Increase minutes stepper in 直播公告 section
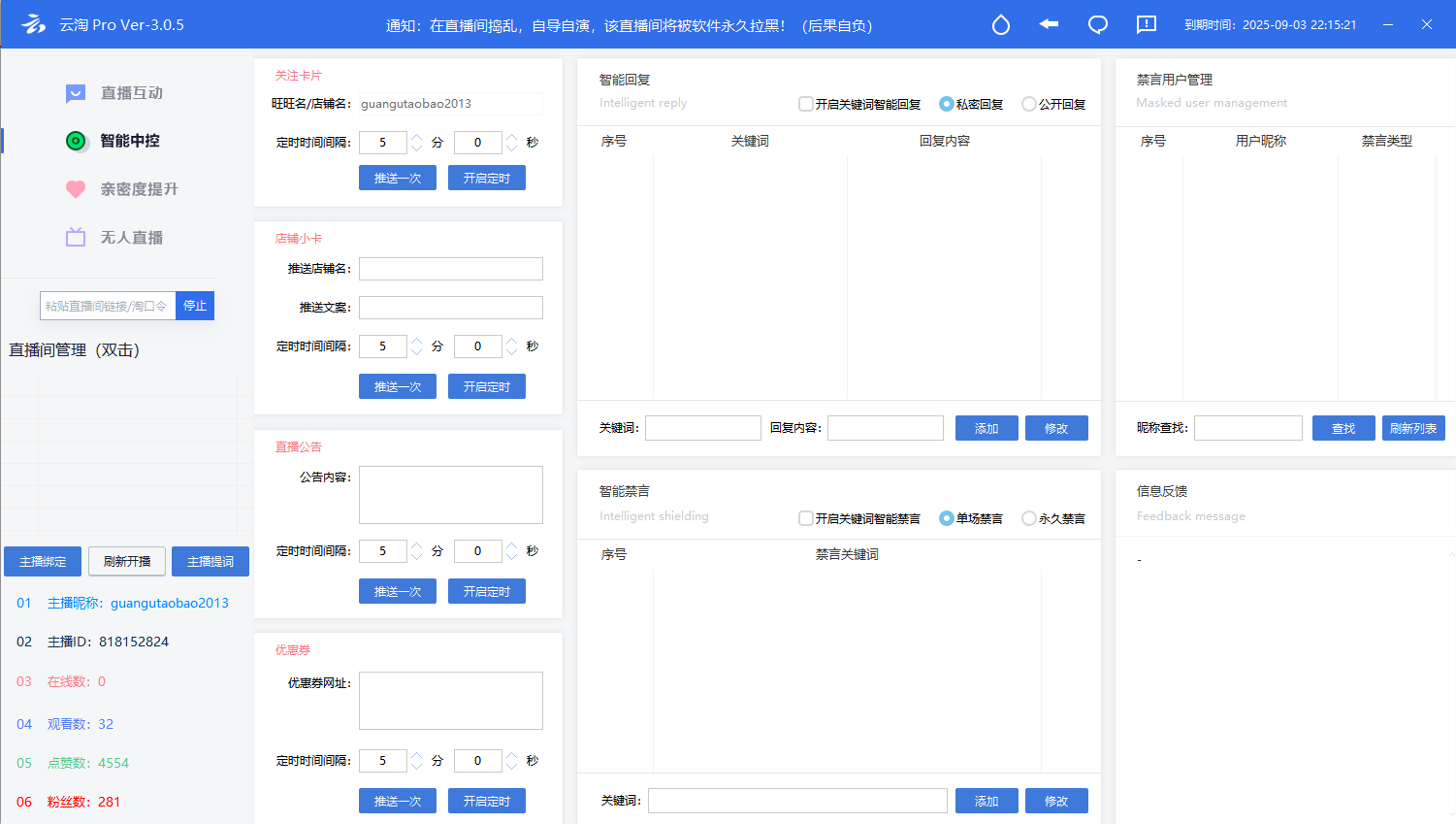 (417, 546)
